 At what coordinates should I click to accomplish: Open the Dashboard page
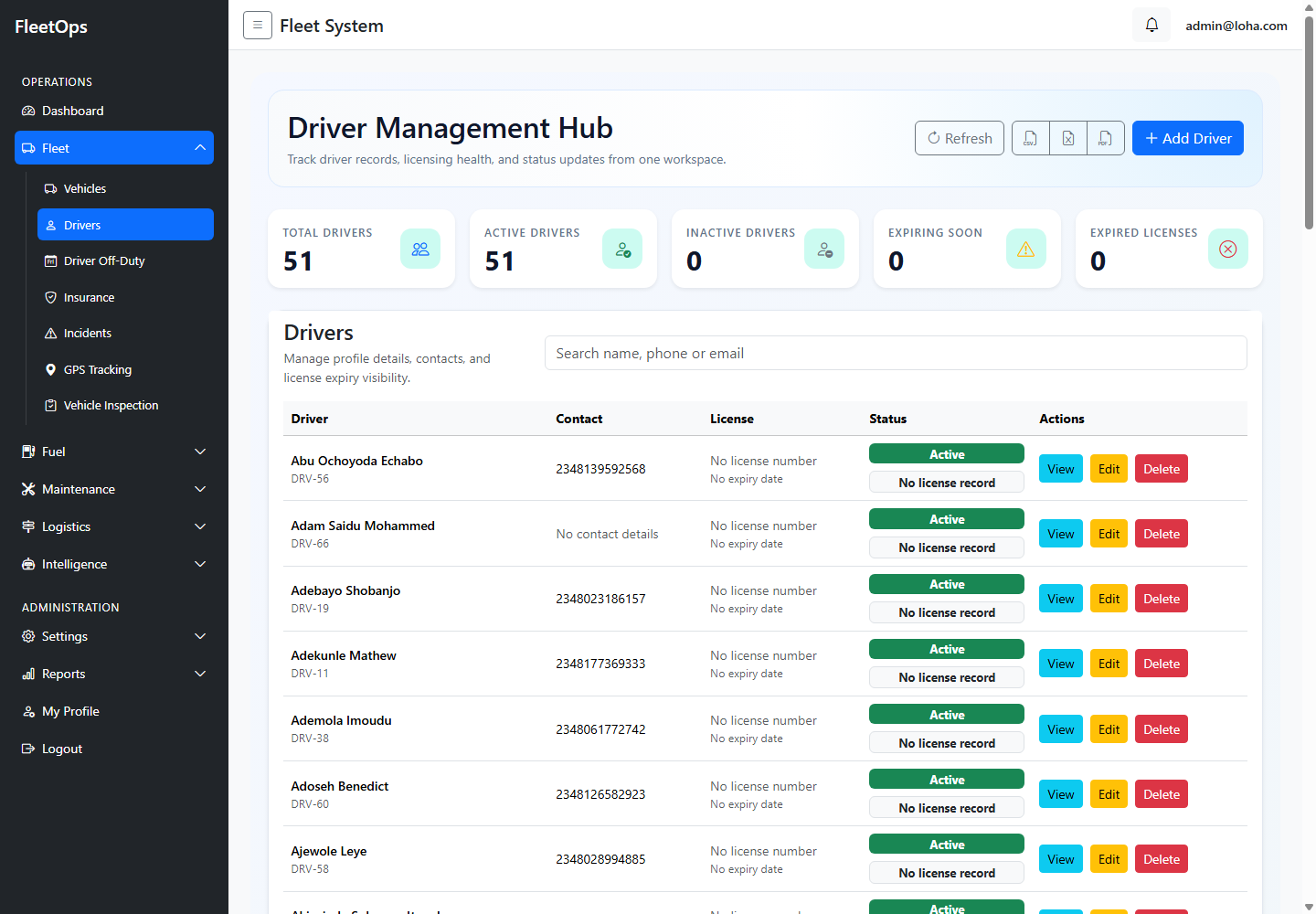point(114,111)
